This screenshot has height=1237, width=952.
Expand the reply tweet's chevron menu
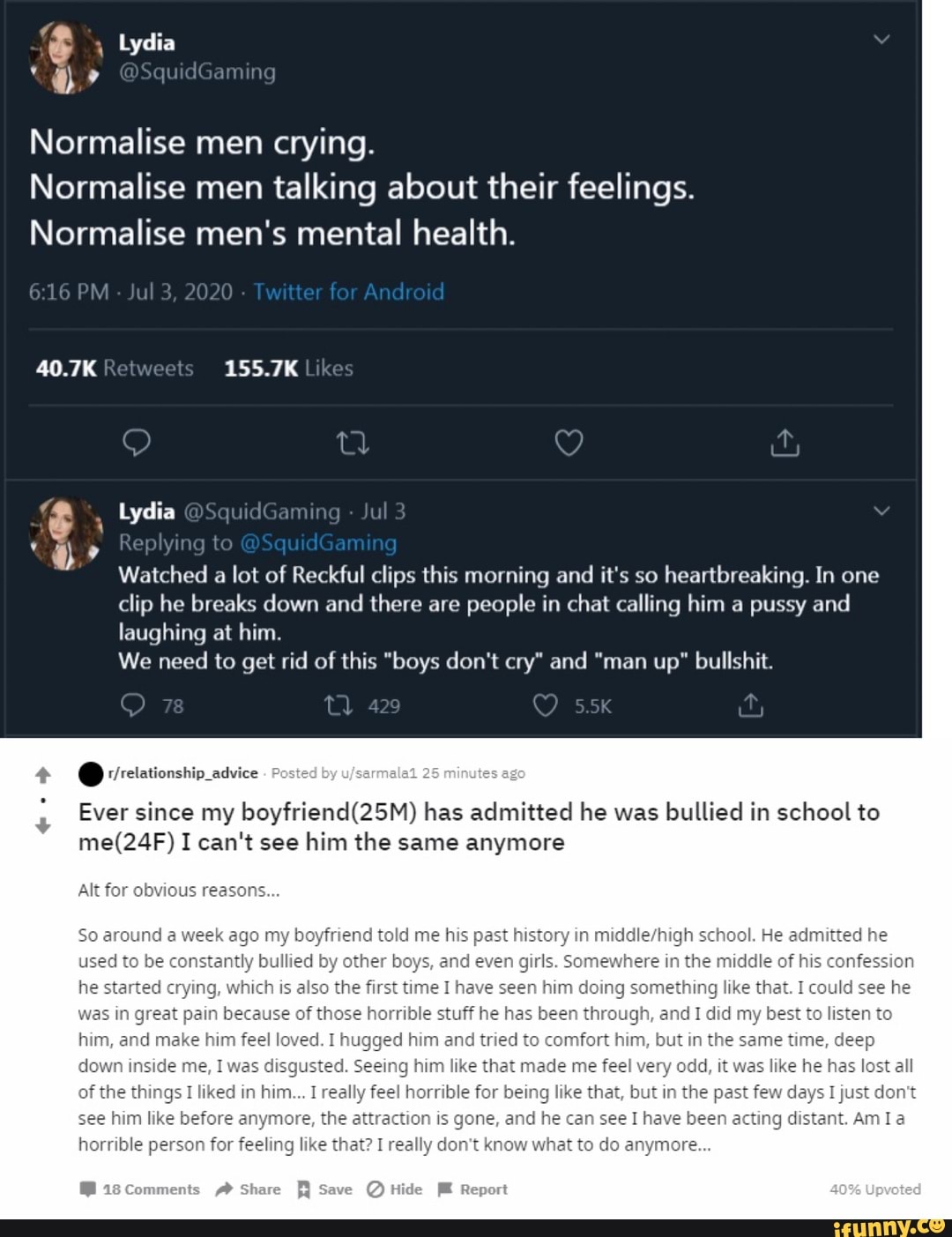click(x=881, y=511)
